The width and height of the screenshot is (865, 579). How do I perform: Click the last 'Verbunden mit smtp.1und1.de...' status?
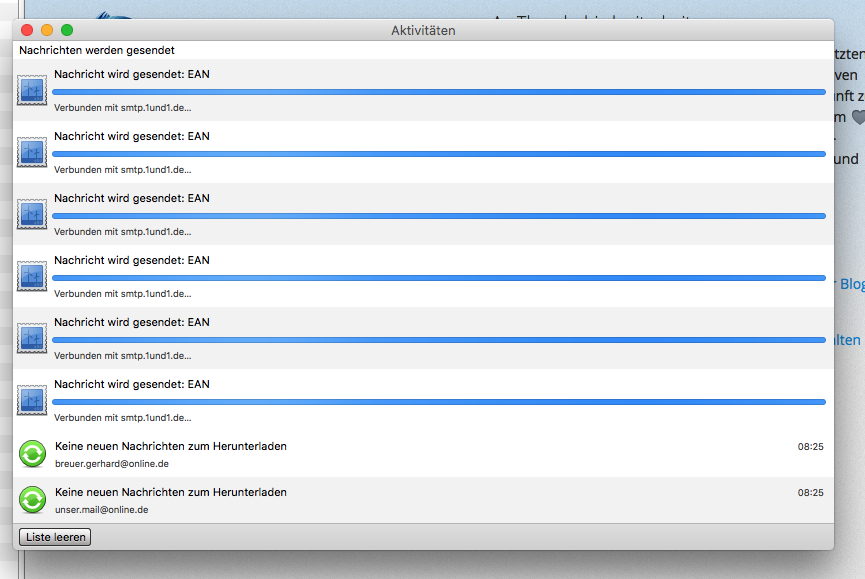tap(122, 418)
